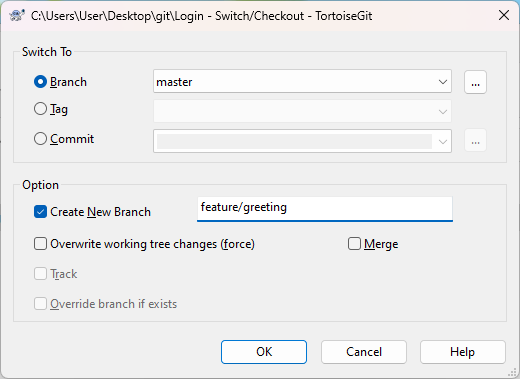Select the Commit radio button
520x379 pixels.
tap(40, 139)
